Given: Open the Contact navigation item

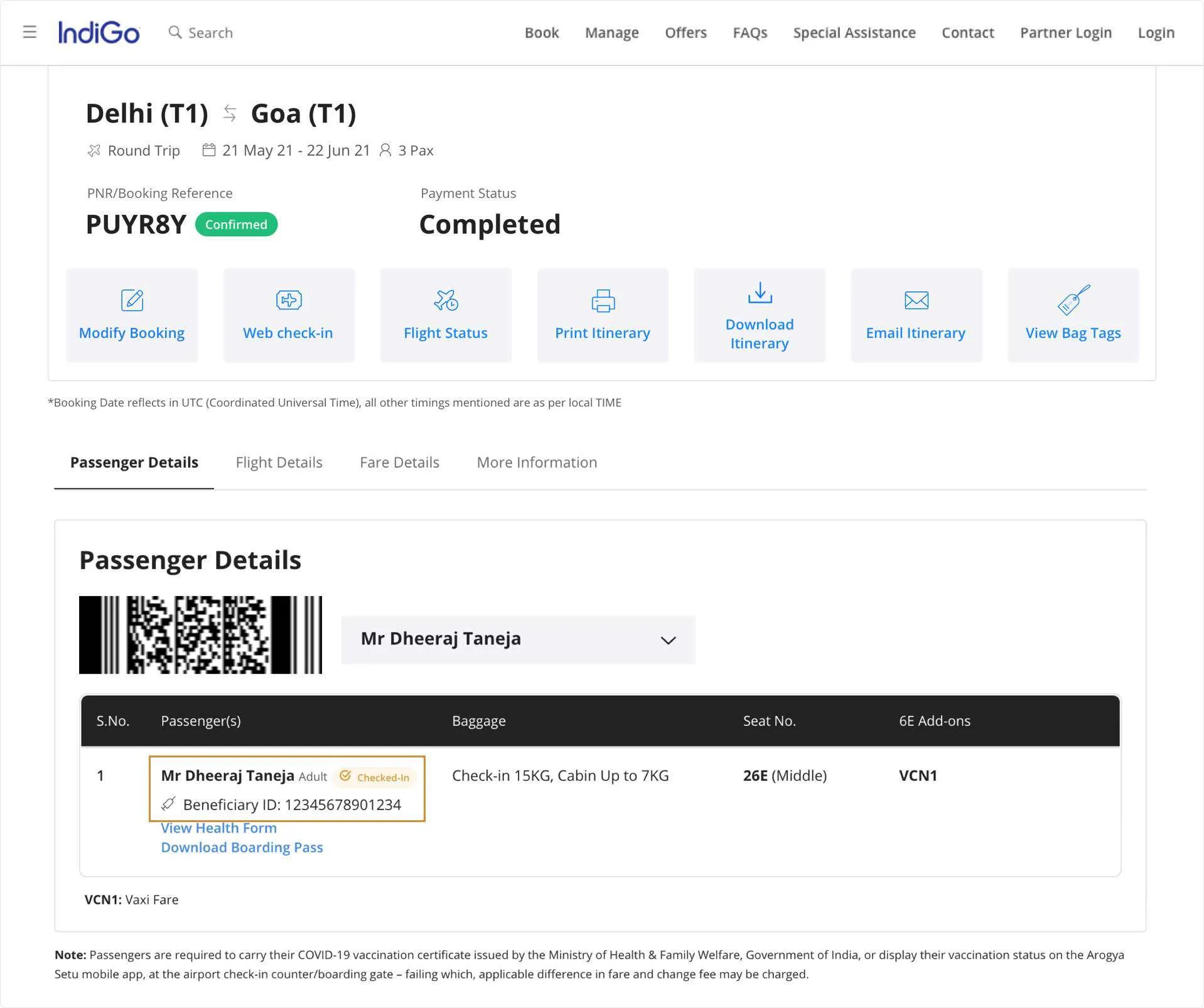Looking at the screenshot, I should (x=968, y=33).
